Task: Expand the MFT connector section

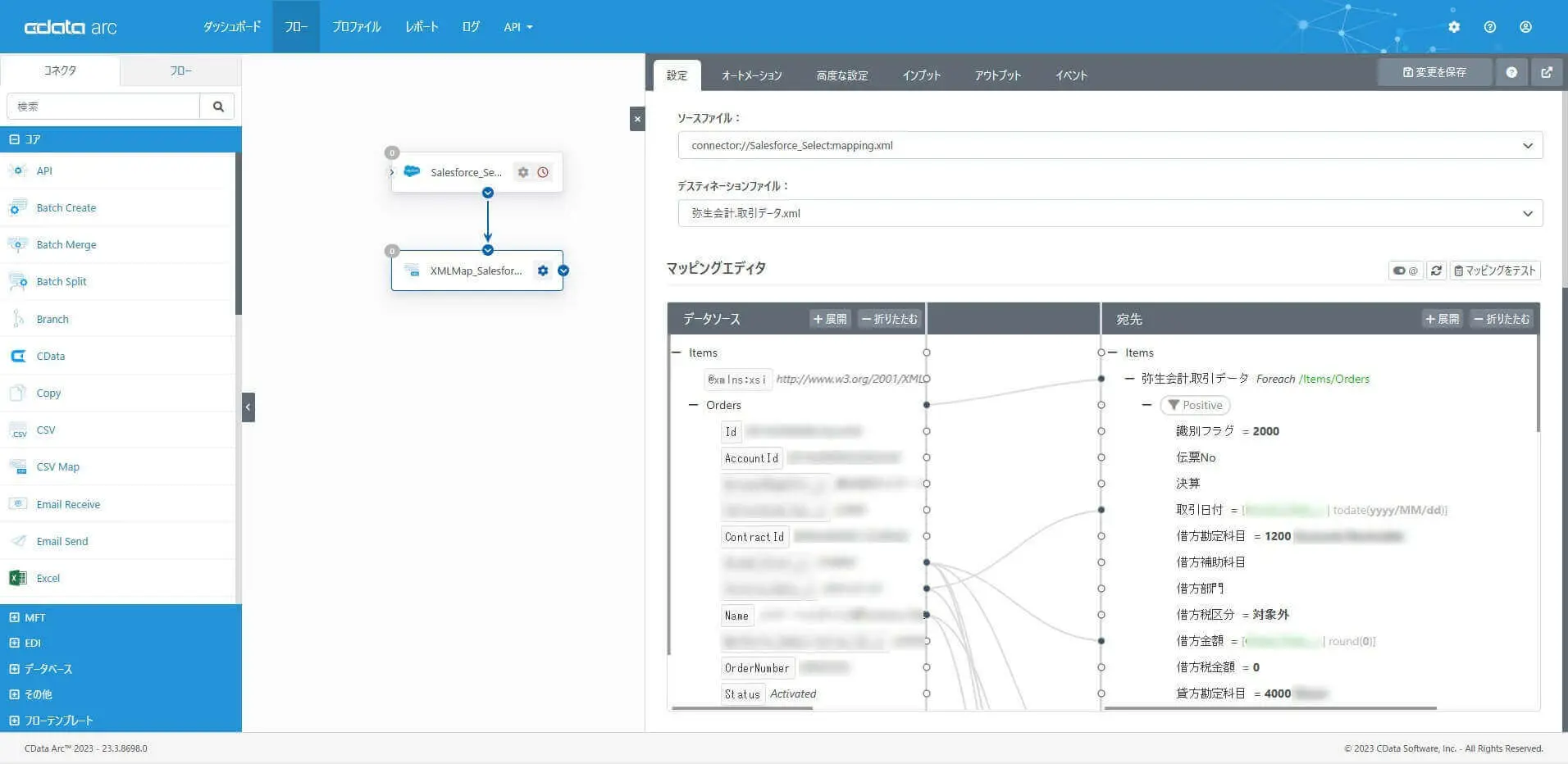Action: [x=15, y=617]
